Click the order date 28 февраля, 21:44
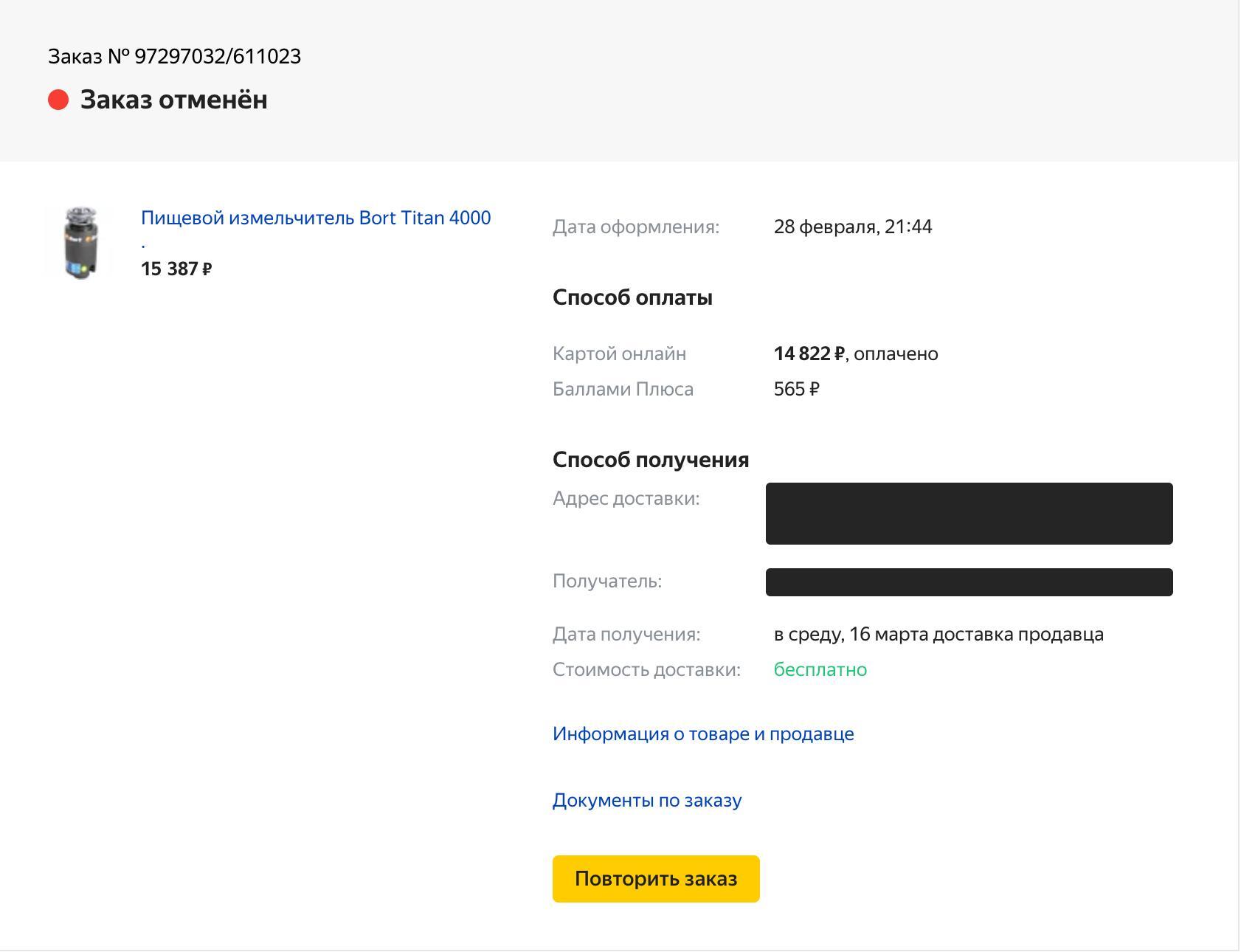Screen dimensions: 1241x952 (852, 227)
